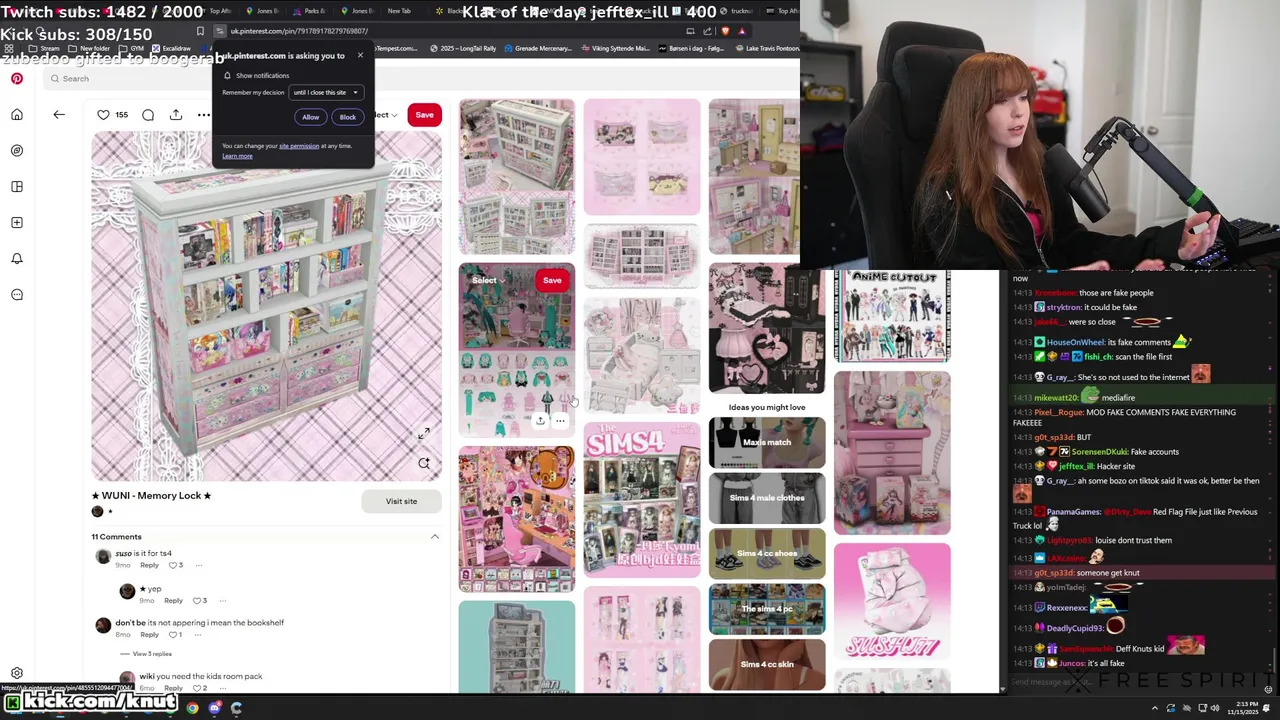Click the browser address bar URL
Viewport: 1280px width, 720px height.
[x=299, y=31]
